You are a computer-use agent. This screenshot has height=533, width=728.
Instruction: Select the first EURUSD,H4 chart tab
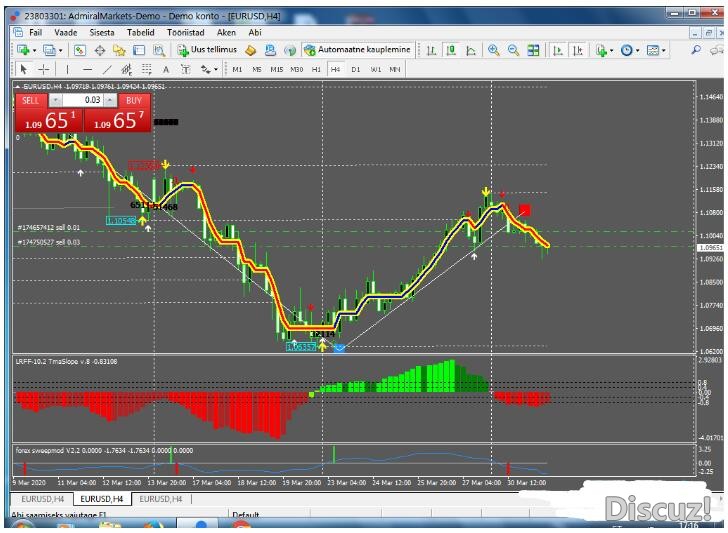42,499
